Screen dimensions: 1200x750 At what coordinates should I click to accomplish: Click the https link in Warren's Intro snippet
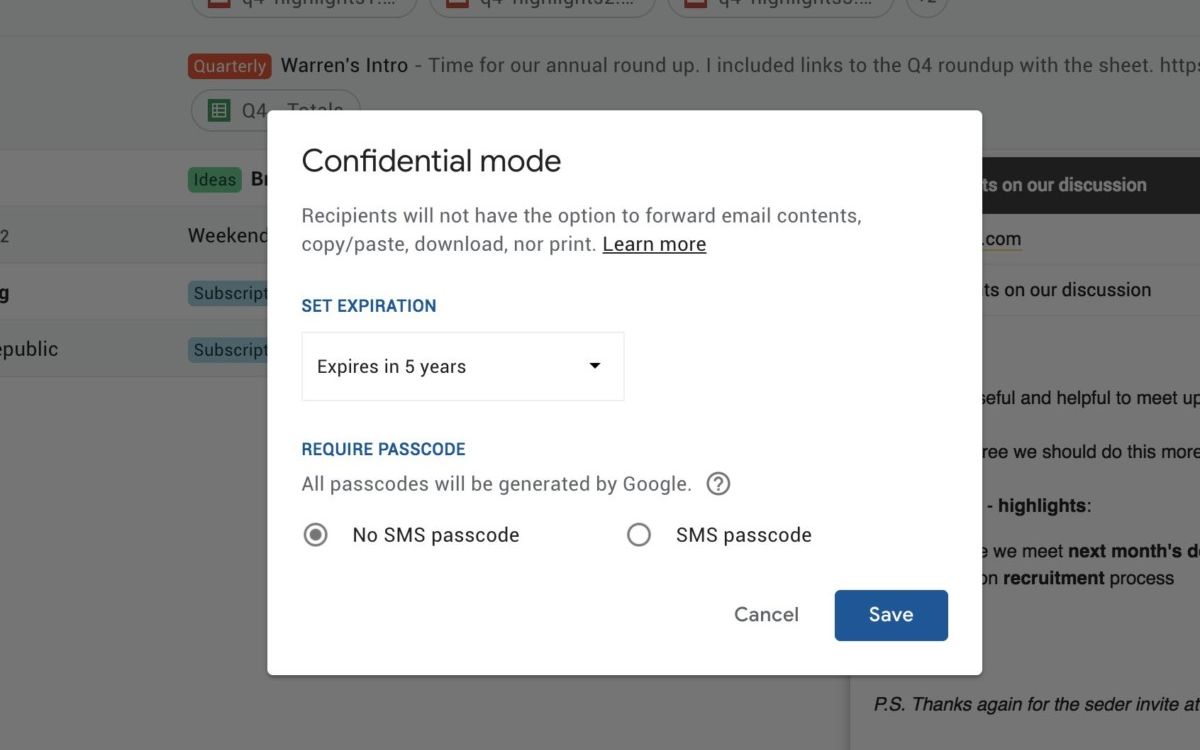point(1186,65)
